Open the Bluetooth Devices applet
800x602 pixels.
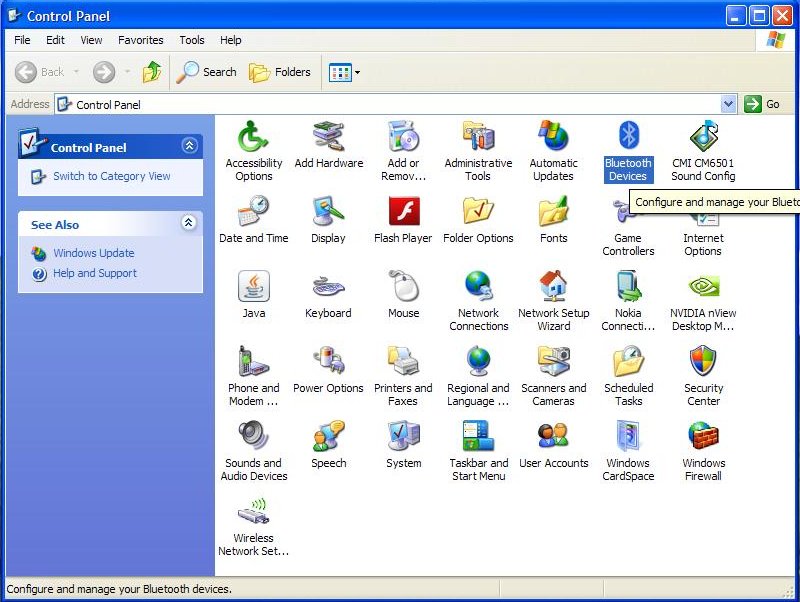628,137
